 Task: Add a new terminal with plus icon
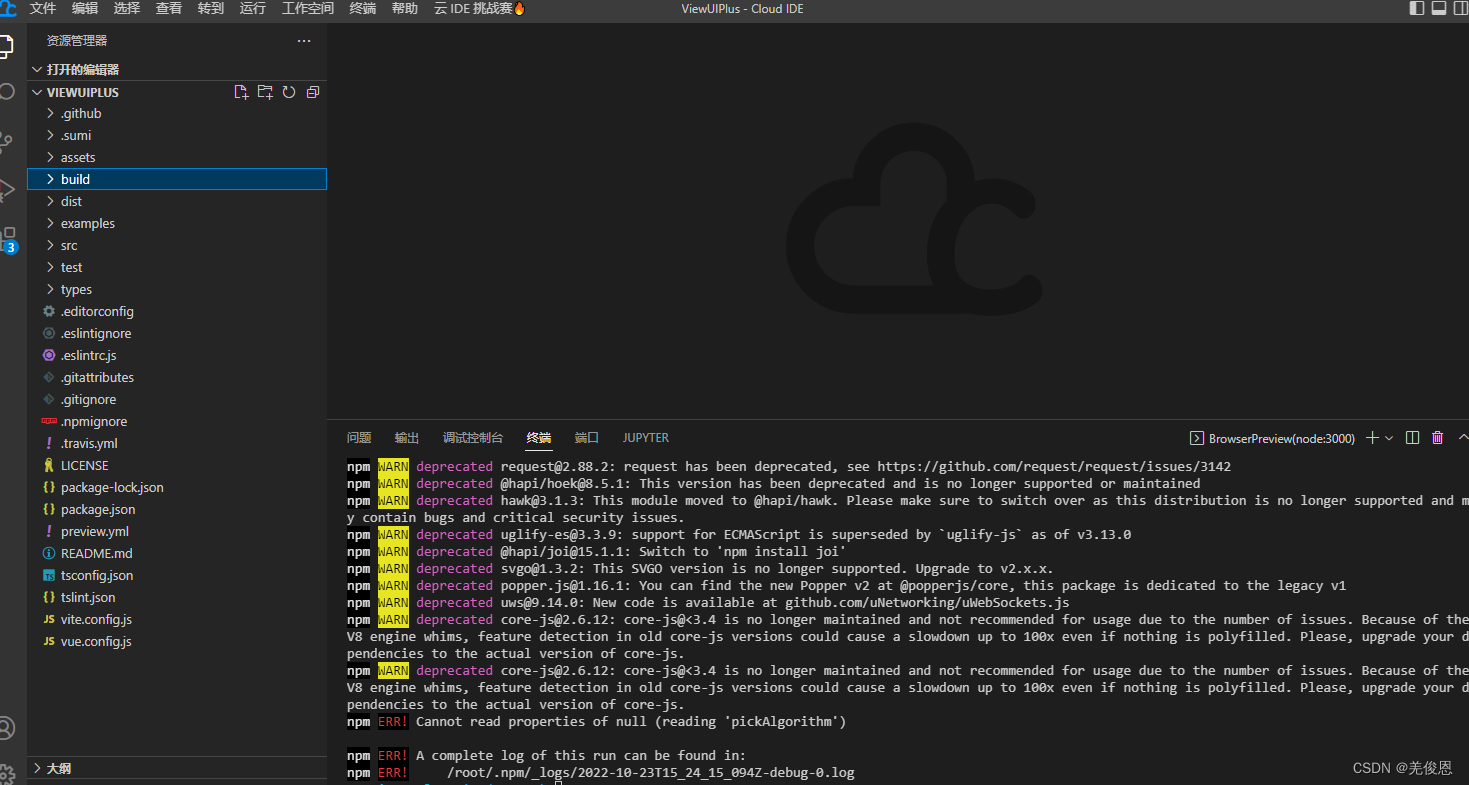[x=1372, y=438]
